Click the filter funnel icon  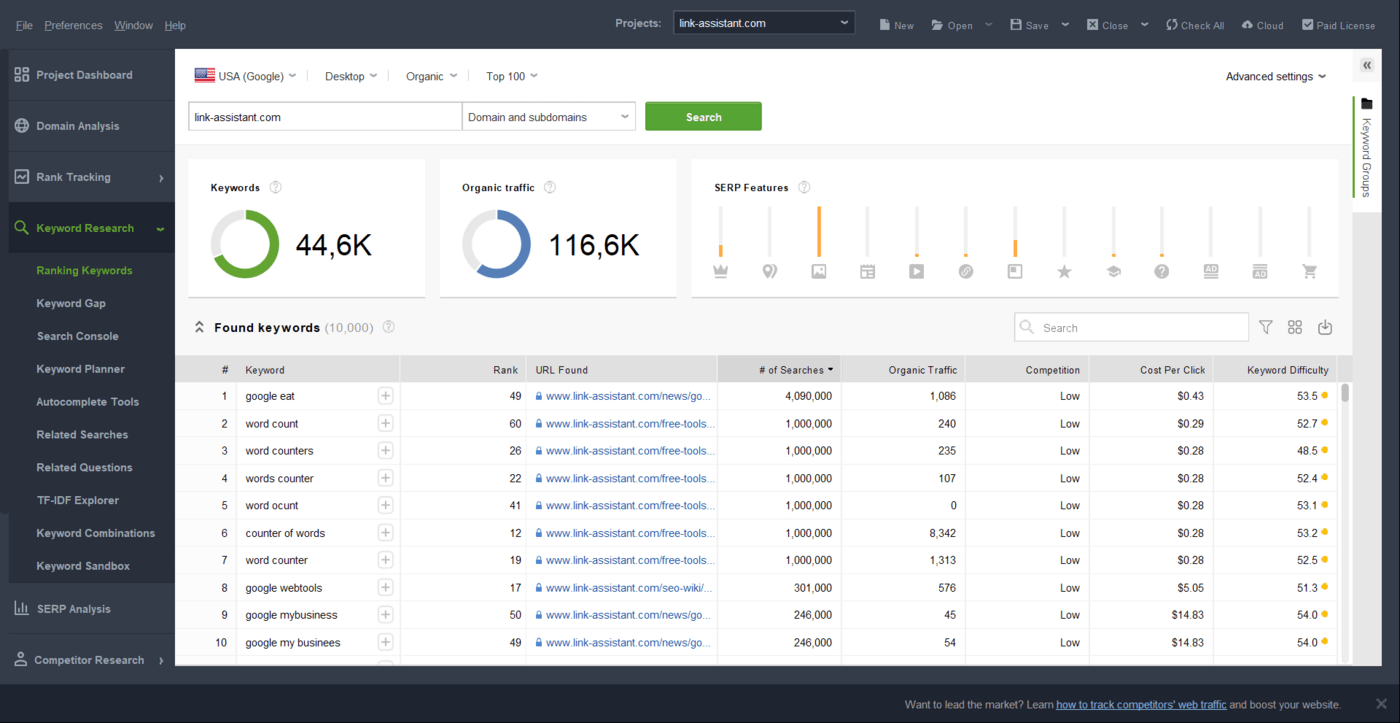pyautogui.click(x=1266, y=327)
